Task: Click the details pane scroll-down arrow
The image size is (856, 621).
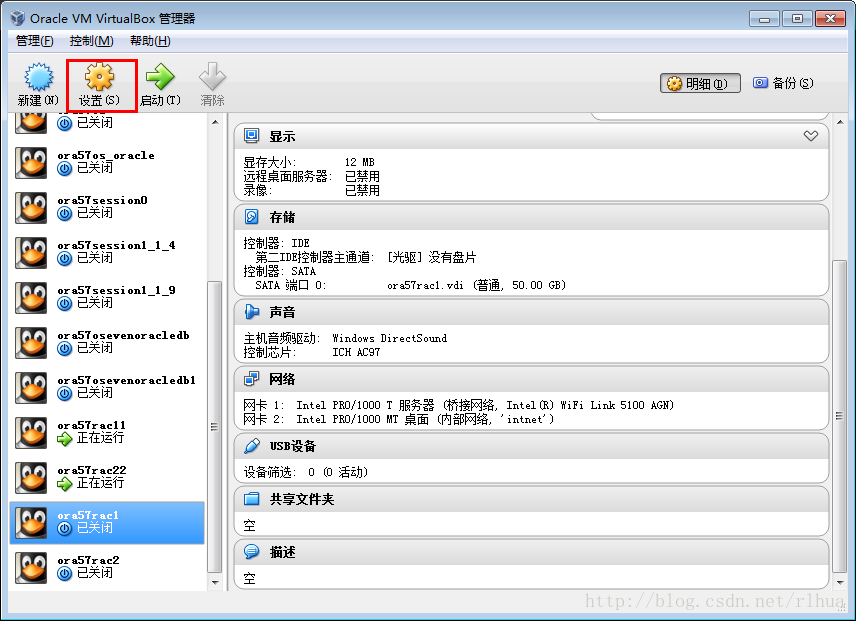Action: pyautogui.click(x=840, y=582)
